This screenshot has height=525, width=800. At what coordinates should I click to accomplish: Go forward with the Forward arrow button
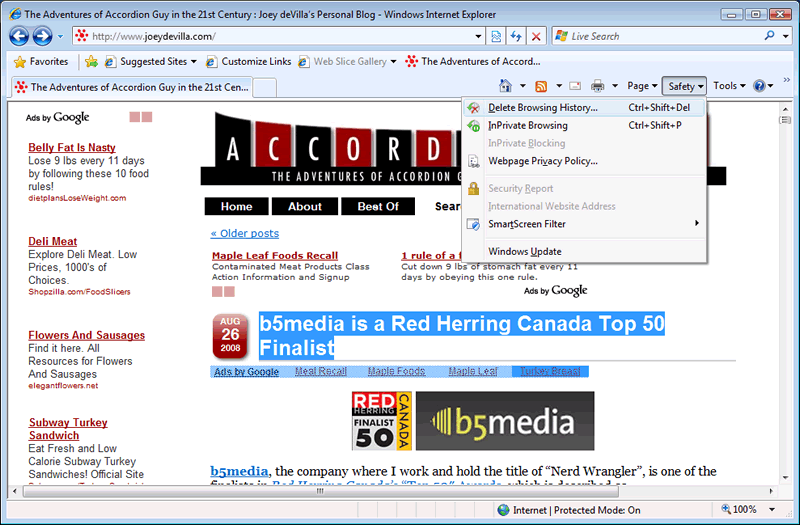tap(42, 36)
